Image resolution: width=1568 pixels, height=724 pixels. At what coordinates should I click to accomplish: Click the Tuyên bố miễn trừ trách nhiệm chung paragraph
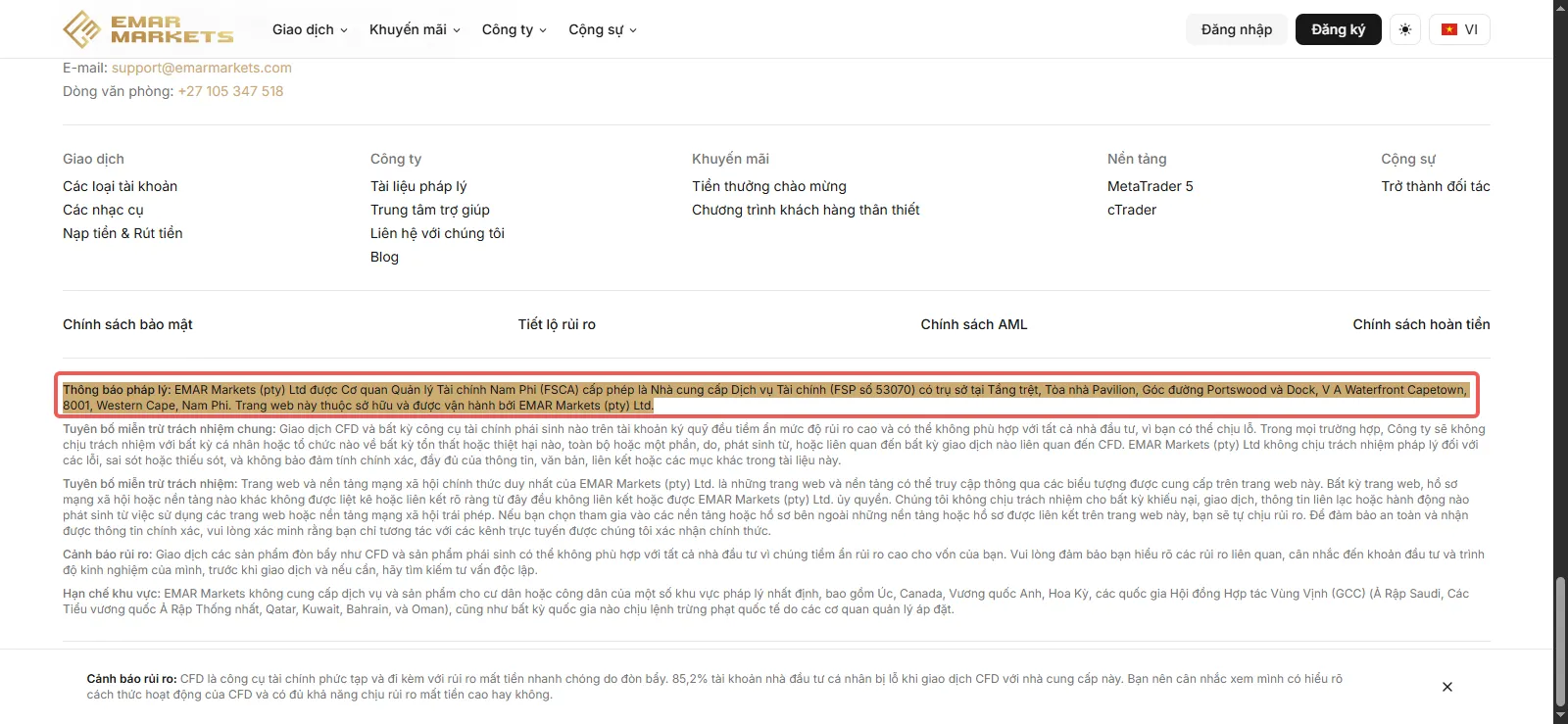[774, 444]
